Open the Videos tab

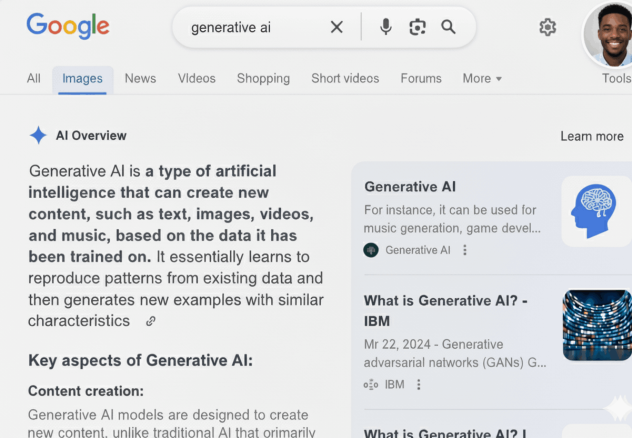pos(197,78)
